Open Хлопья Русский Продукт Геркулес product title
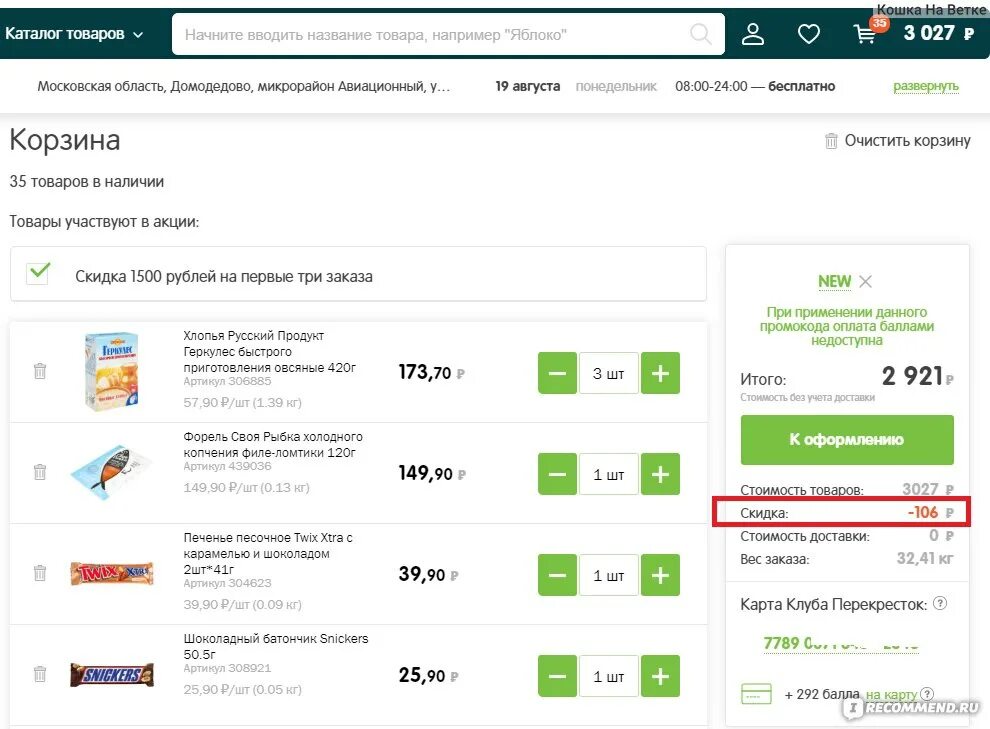 tap(270, 352)
